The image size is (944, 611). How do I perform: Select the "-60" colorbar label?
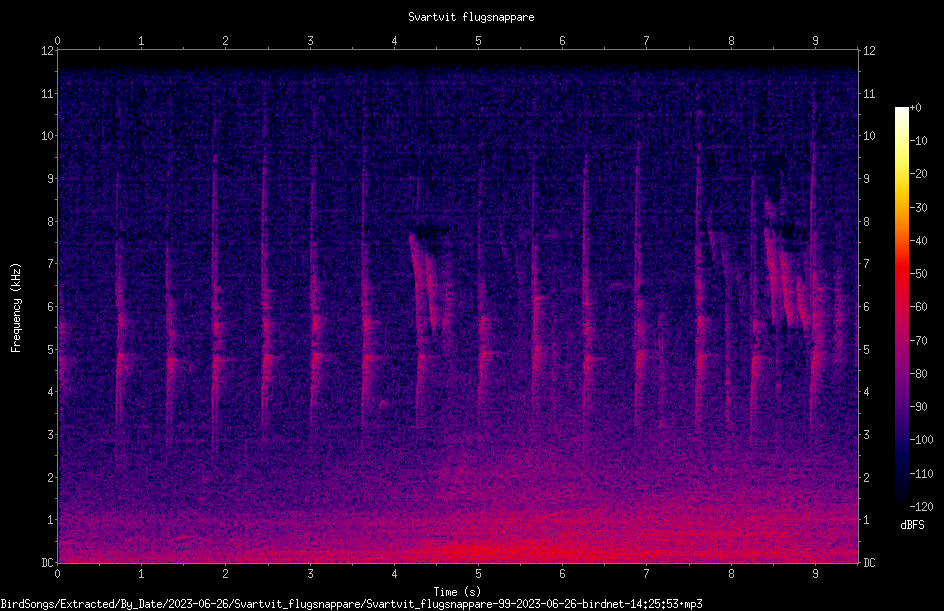point(919,307)
